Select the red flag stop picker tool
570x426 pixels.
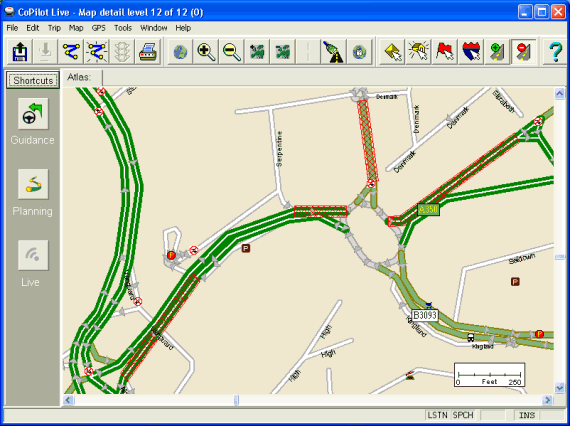pos(445,52)
